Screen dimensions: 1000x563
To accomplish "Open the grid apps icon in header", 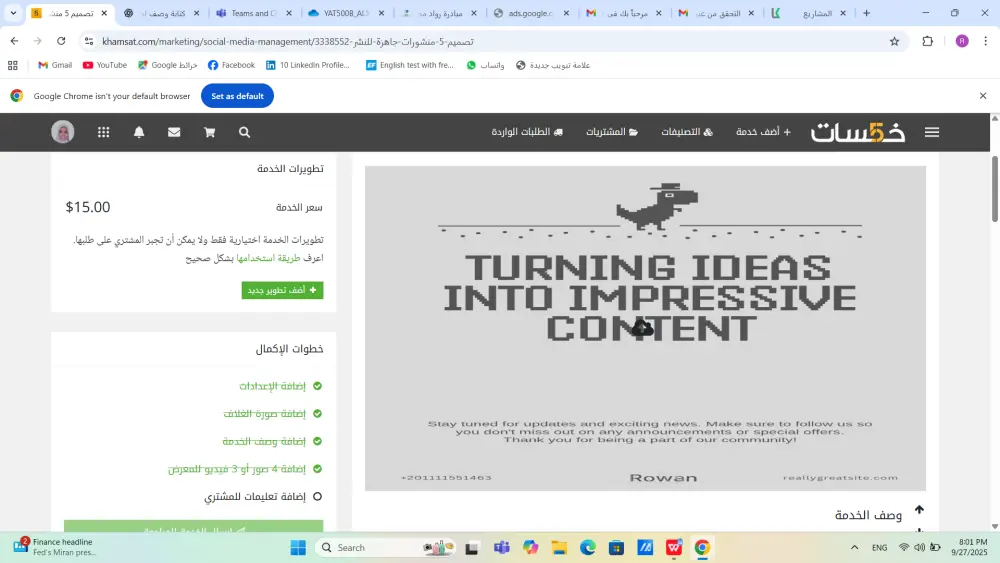I will click(x=103, y=132).
